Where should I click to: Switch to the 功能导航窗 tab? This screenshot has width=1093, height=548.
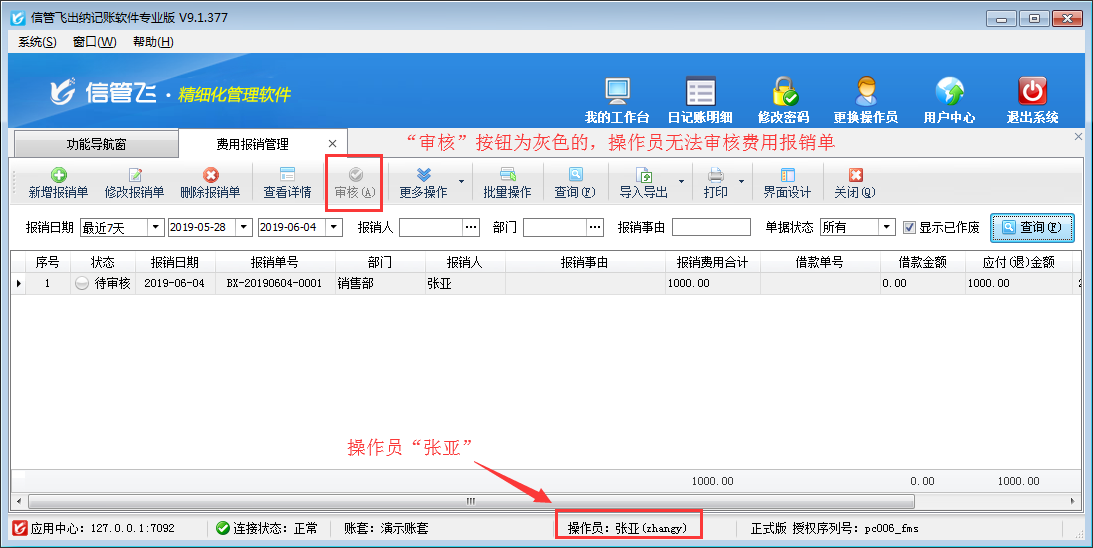click(96, 144)
